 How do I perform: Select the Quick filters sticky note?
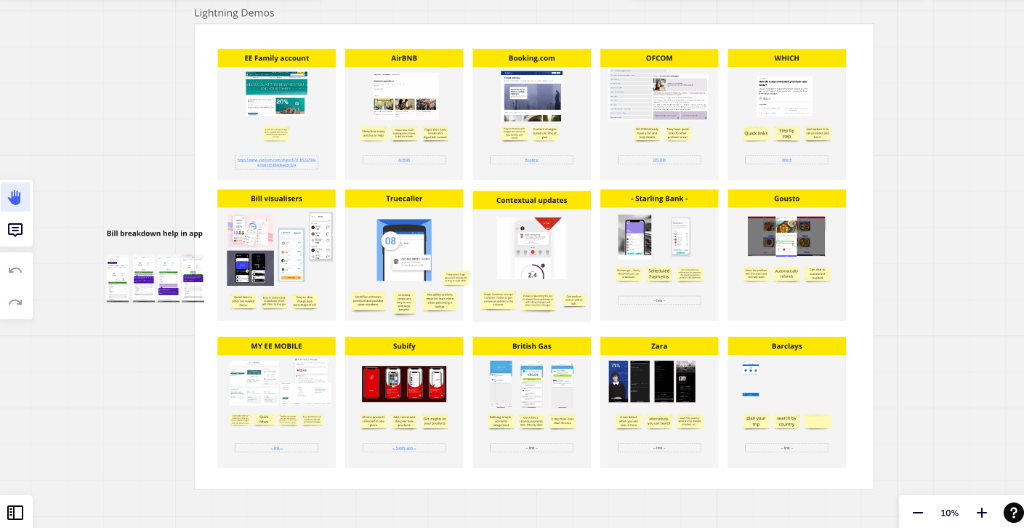[264, 420]
